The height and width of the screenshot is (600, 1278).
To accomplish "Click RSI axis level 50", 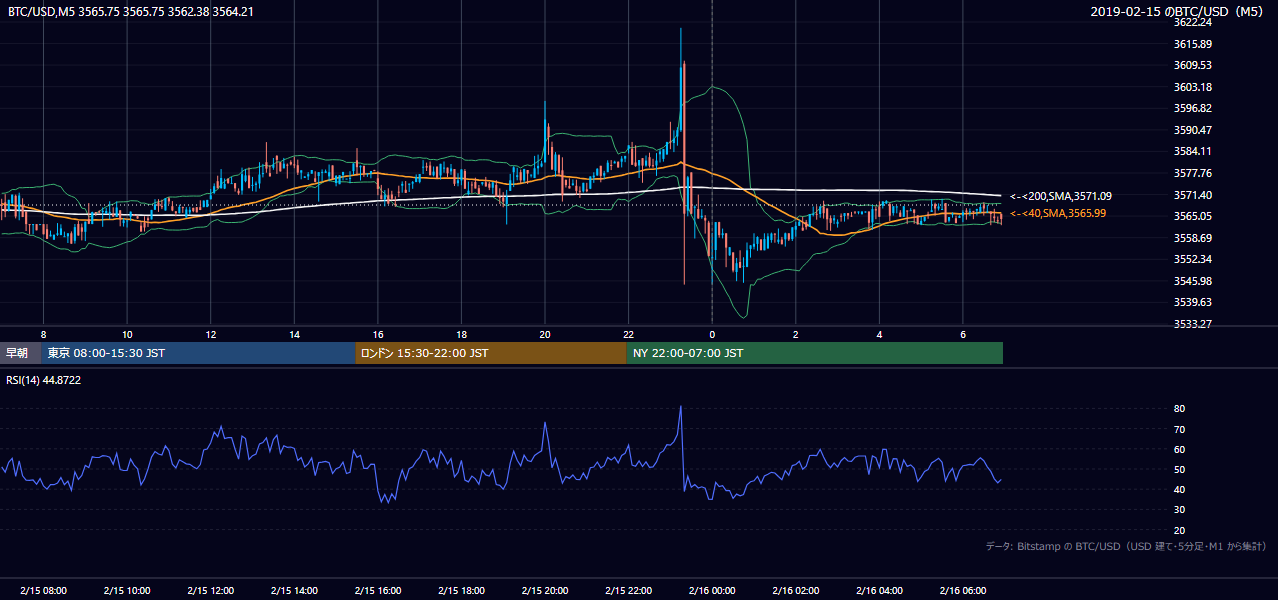I will [1179, 469].
